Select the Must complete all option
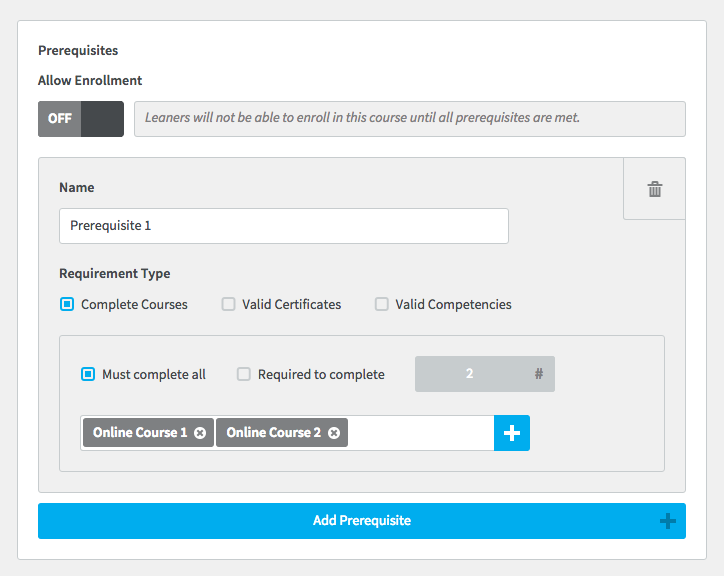This screenshot has height=576, width=724. point(88,374)
